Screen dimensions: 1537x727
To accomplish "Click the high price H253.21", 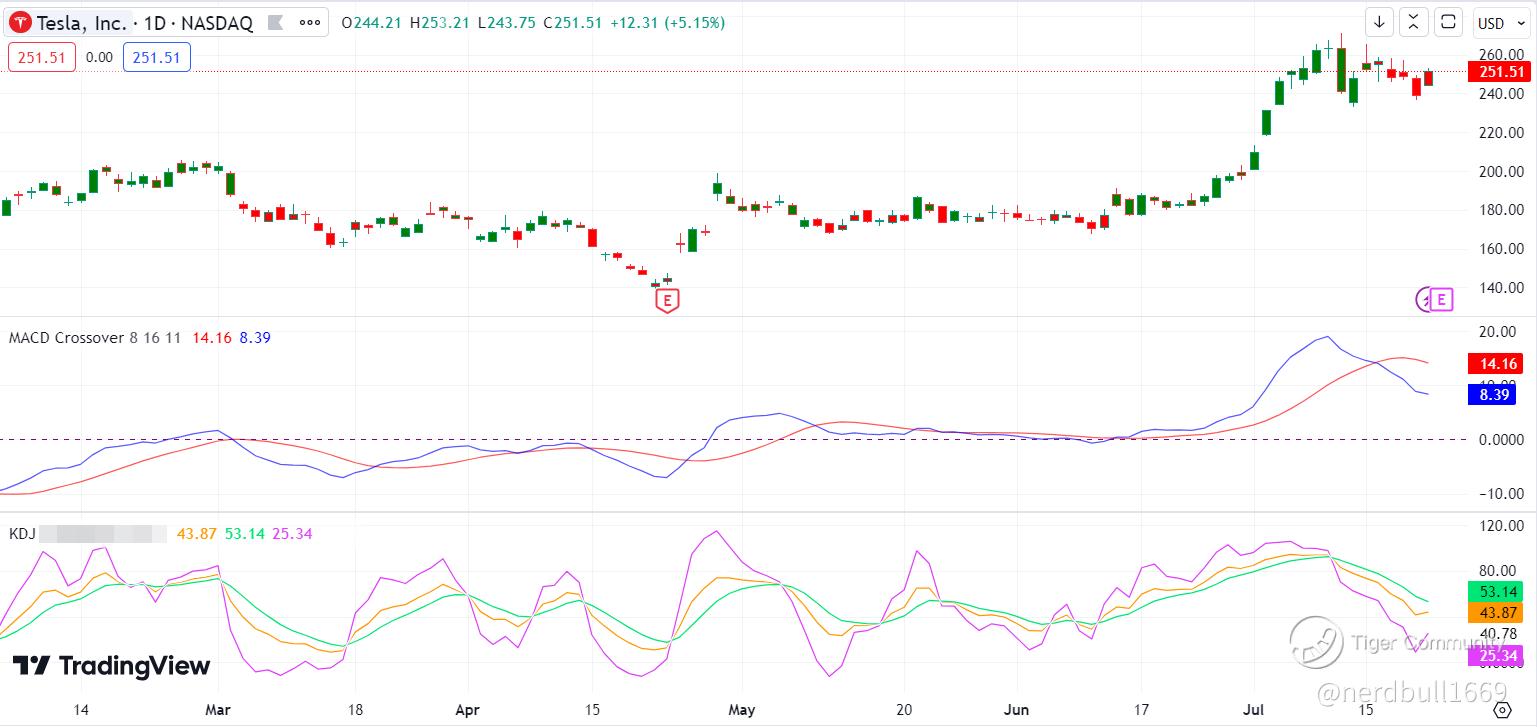I will click(441, 23).
